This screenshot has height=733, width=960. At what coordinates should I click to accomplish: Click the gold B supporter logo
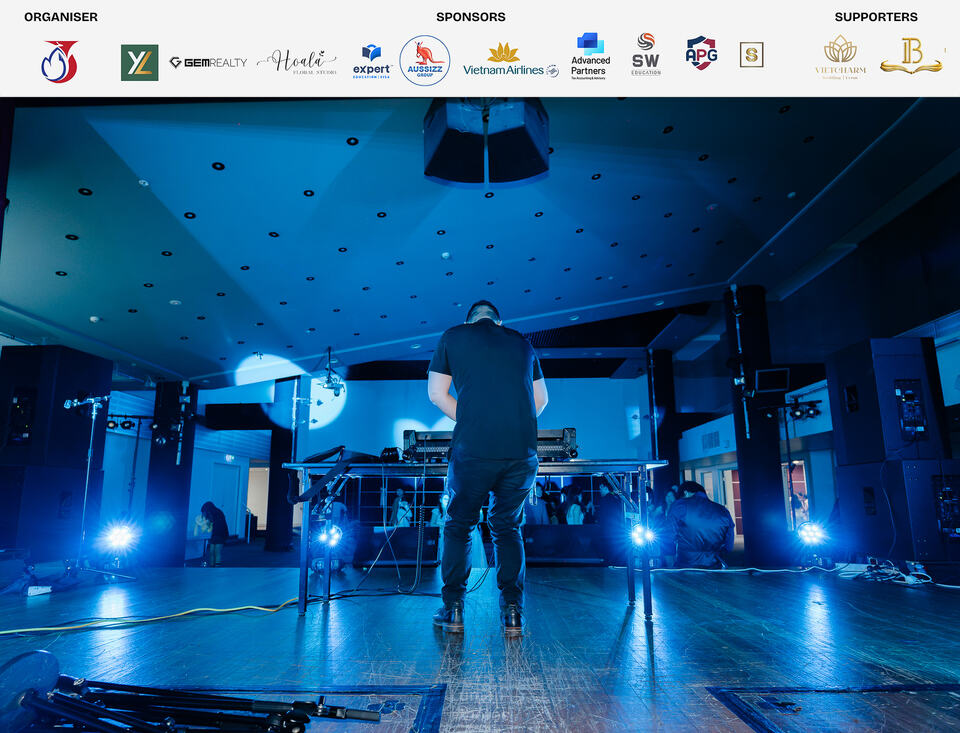point(911,56)
